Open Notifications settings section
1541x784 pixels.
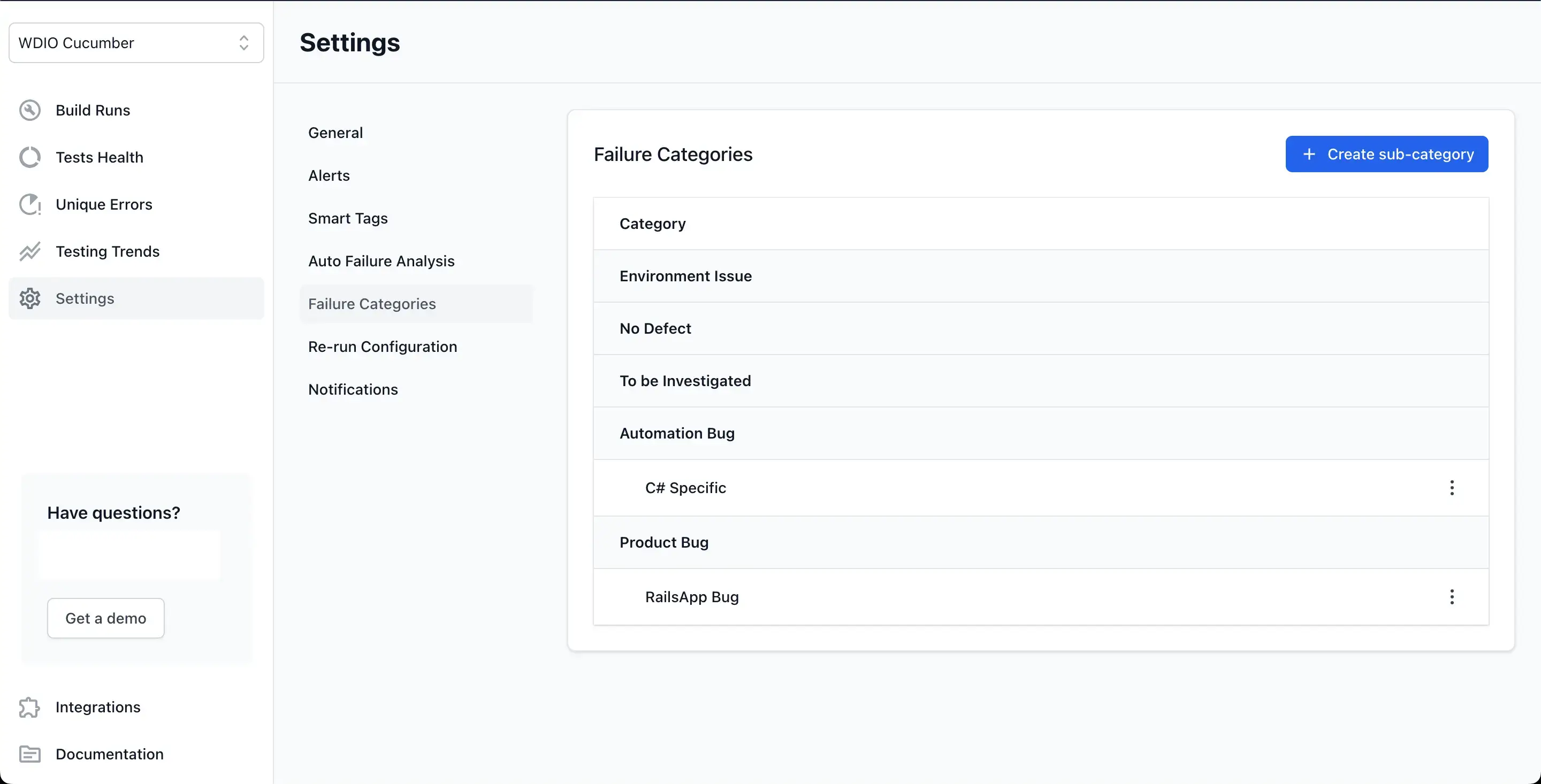tap(353, 389)
